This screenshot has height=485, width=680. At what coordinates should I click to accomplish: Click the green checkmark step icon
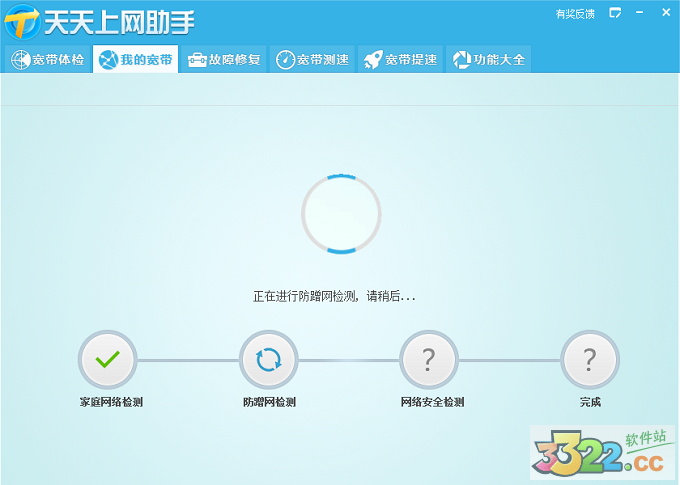pyautogui.click(x=108, y=360)
